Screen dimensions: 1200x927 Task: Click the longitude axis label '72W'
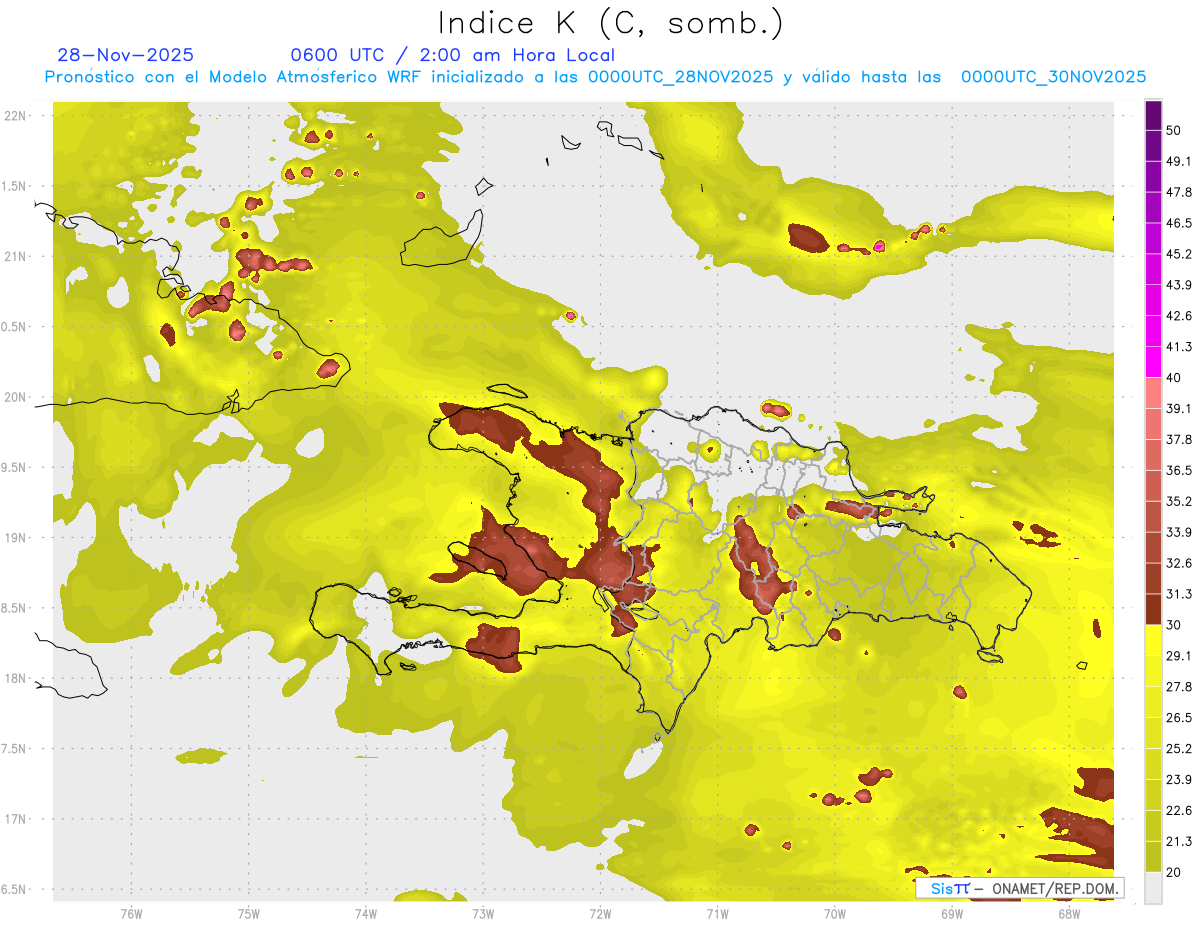pos(600,914)
